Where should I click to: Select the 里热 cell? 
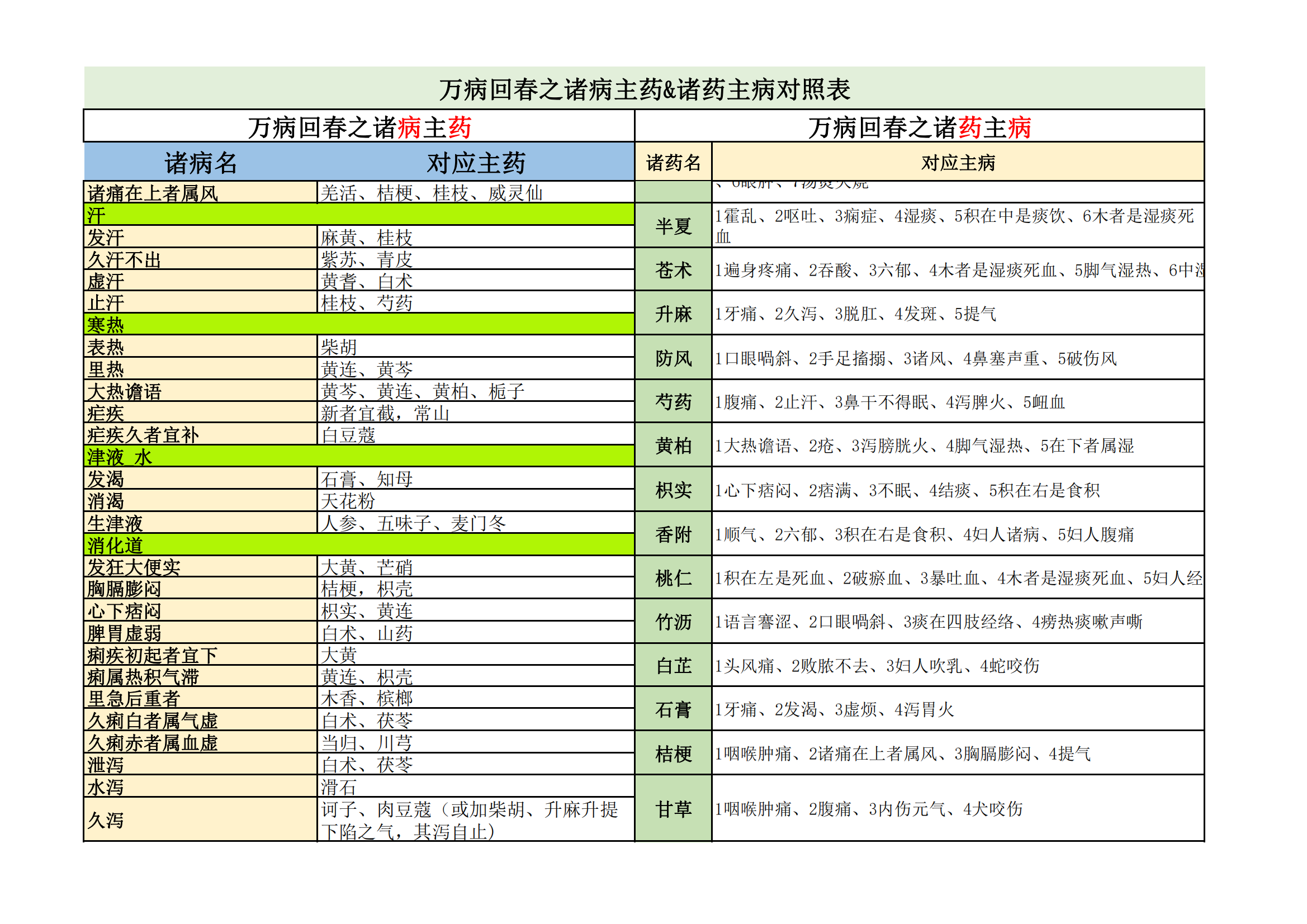pyautogui.click(x=200, y=369)
